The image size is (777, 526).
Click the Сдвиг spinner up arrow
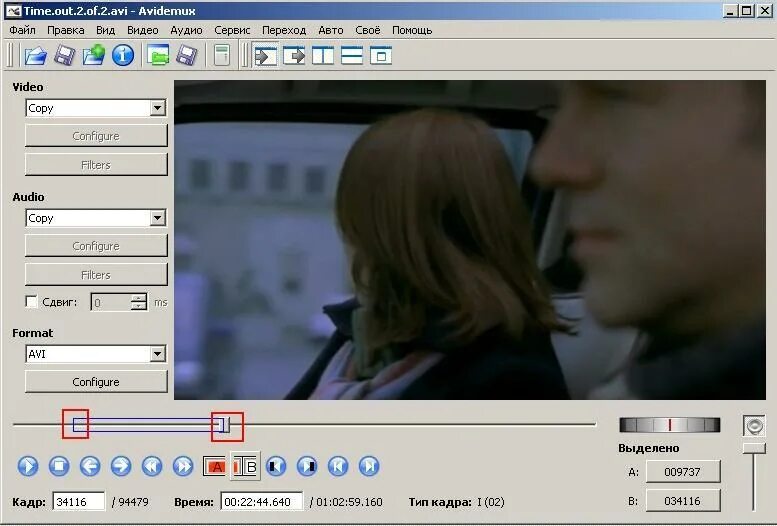click(139, 297)
